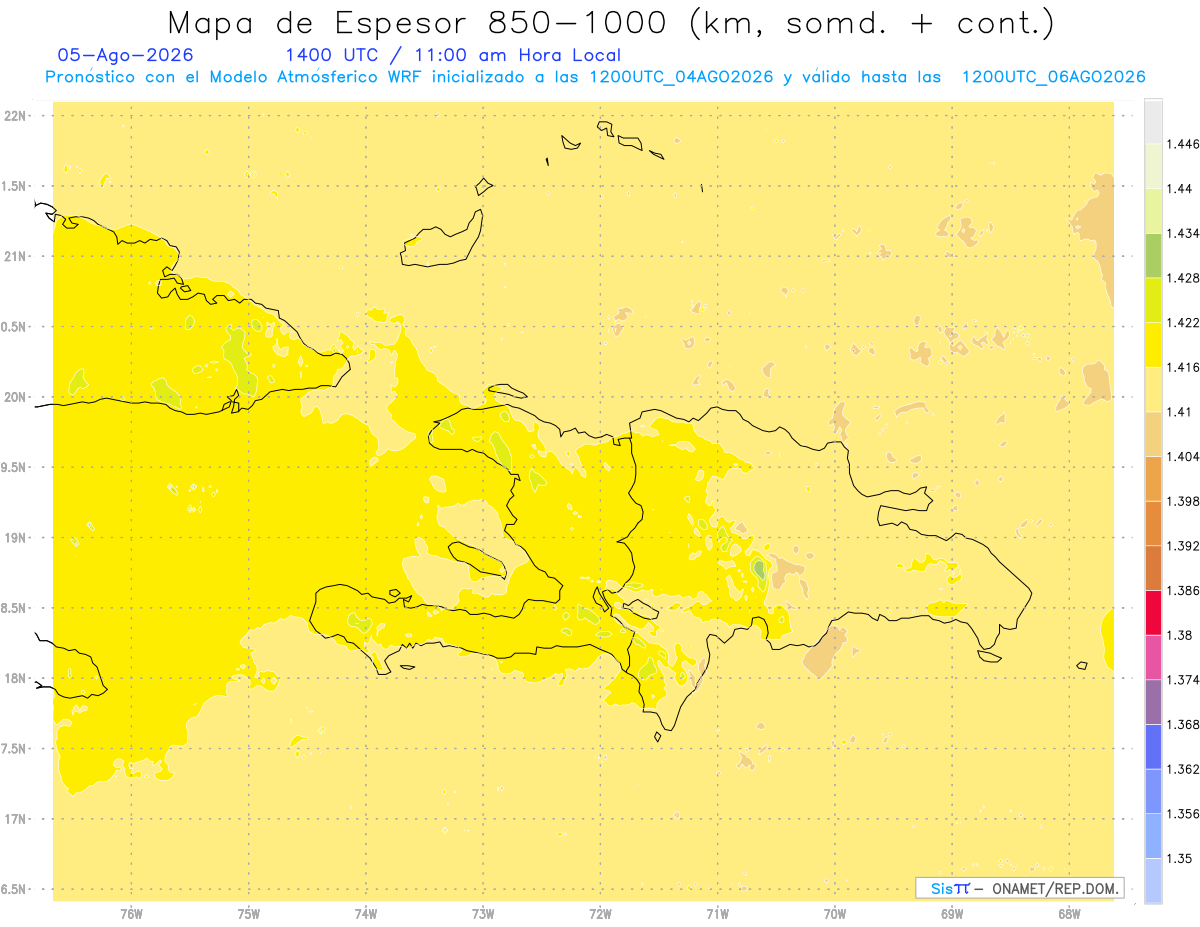Click the "1200UTC_04AGO2026" initialization timestamp

point(682,77)
